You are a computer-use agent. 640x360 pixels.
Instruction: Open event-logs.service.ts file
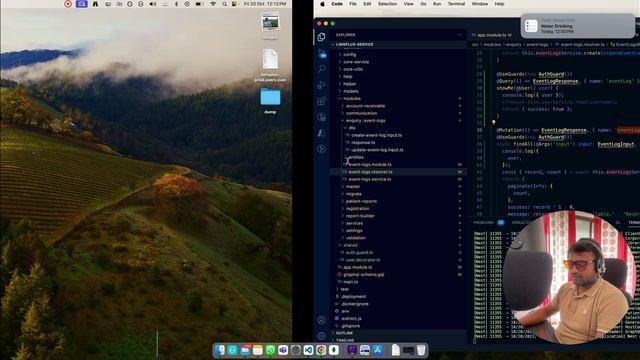(398, 179)
